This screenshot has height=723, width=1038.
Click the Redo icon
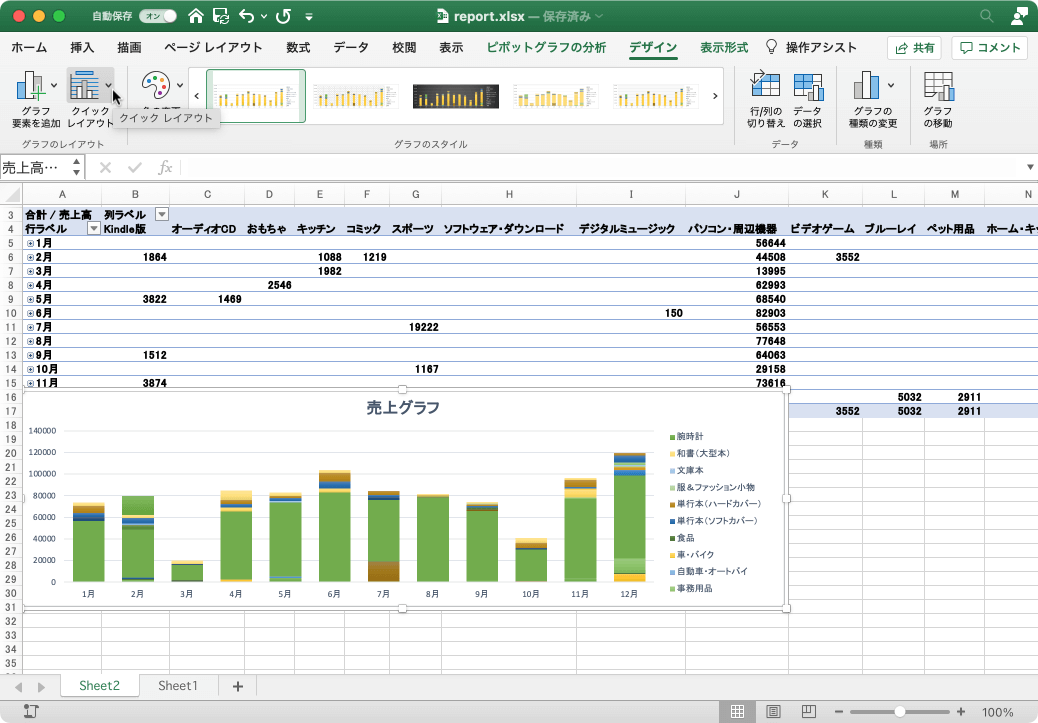pyautogui.click(x=283, y=16)
